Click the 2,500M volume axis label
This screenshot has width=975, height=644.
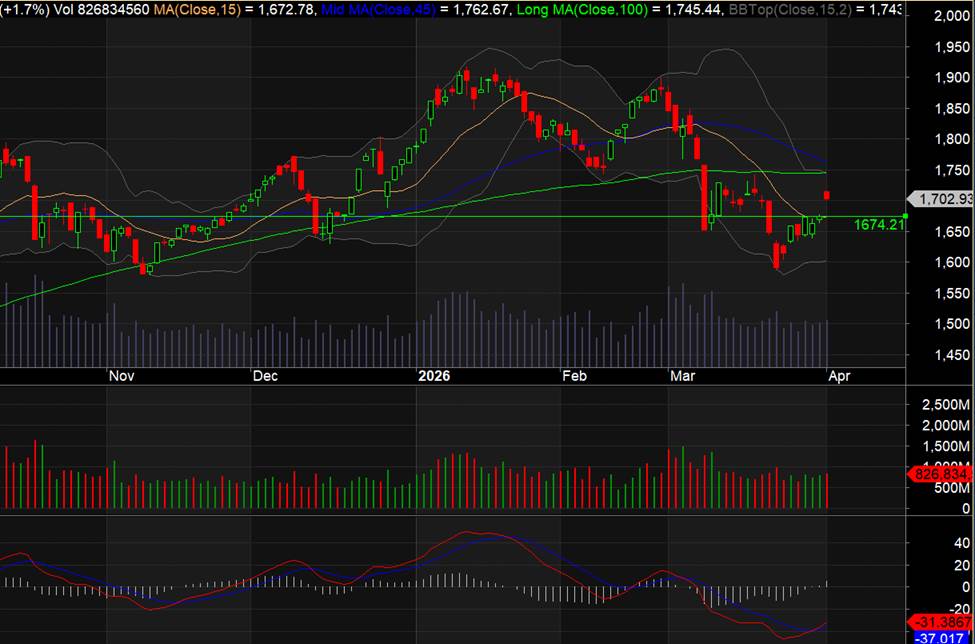click(945, 405)
